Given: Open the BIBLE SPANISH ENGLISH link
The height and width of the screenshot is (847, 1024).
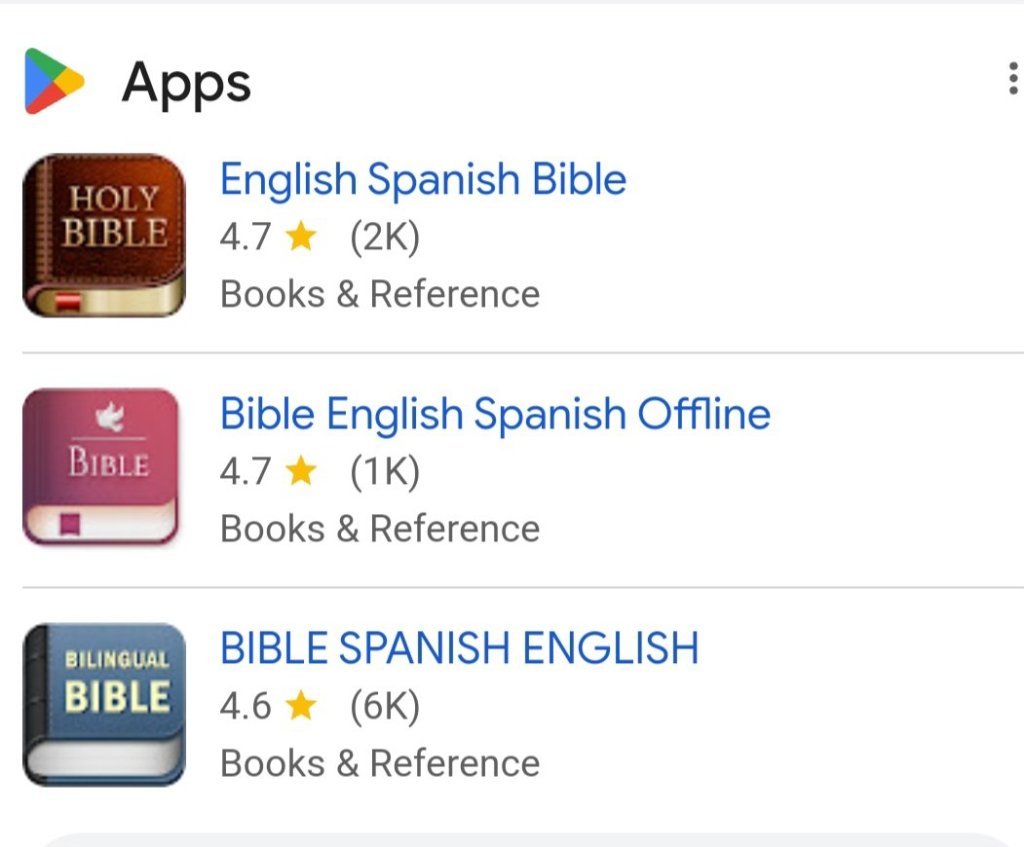Looking at the screenshot, I should click(459, 648).
